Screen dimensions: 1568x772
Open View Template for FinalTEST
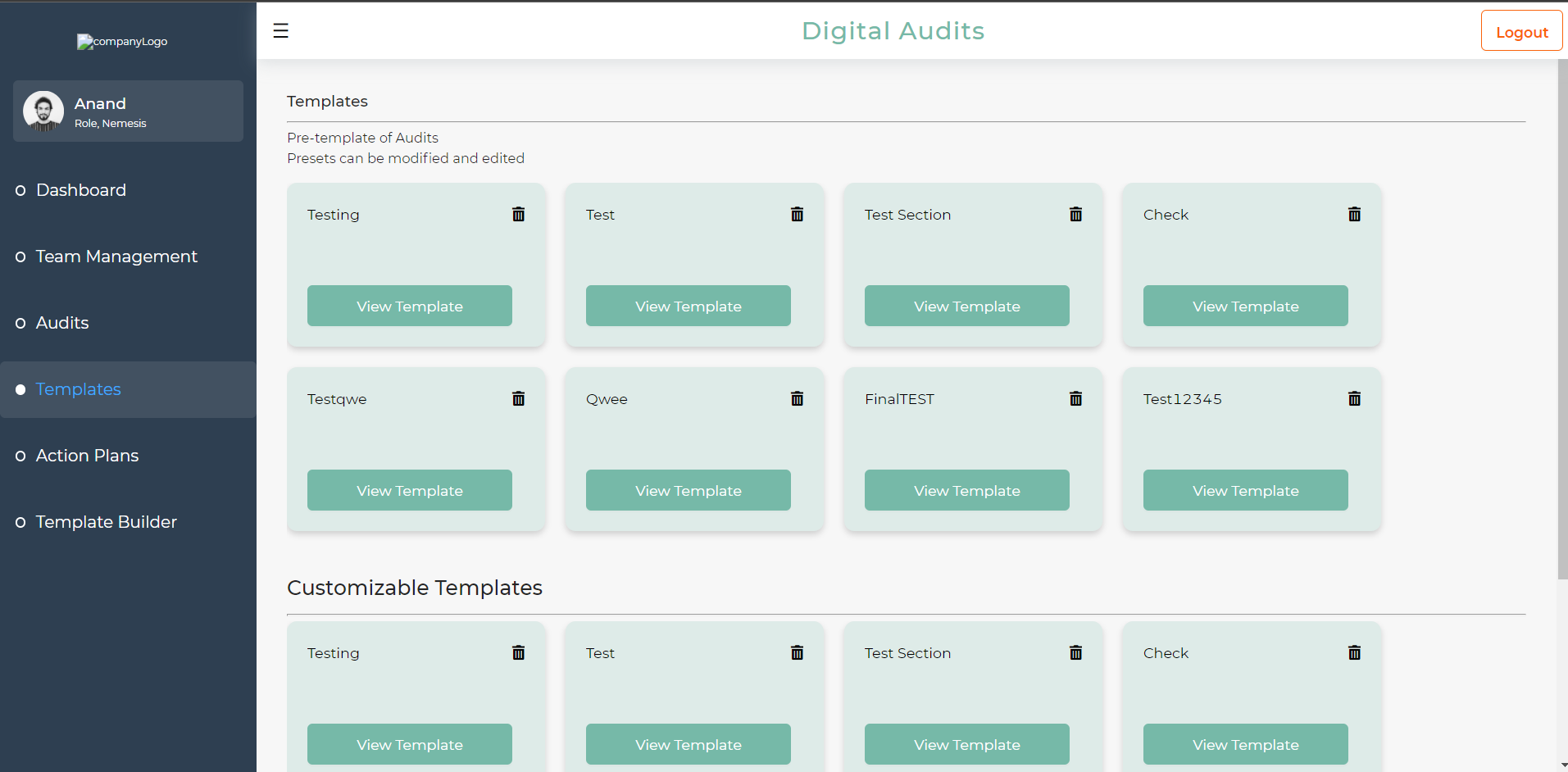[967, 490]
